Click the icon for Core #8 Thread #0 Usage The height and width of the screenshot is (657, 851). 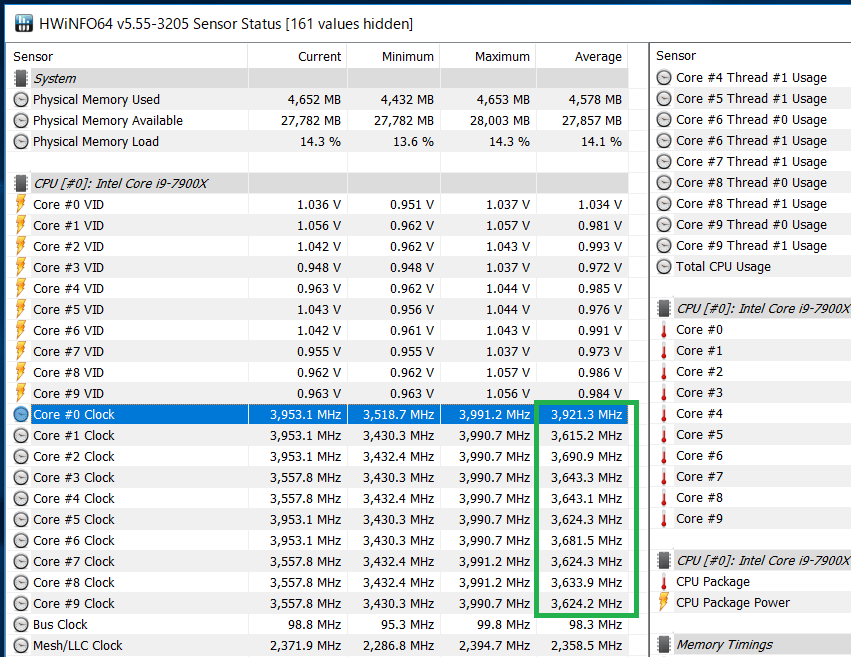click(x=664, y=183)
